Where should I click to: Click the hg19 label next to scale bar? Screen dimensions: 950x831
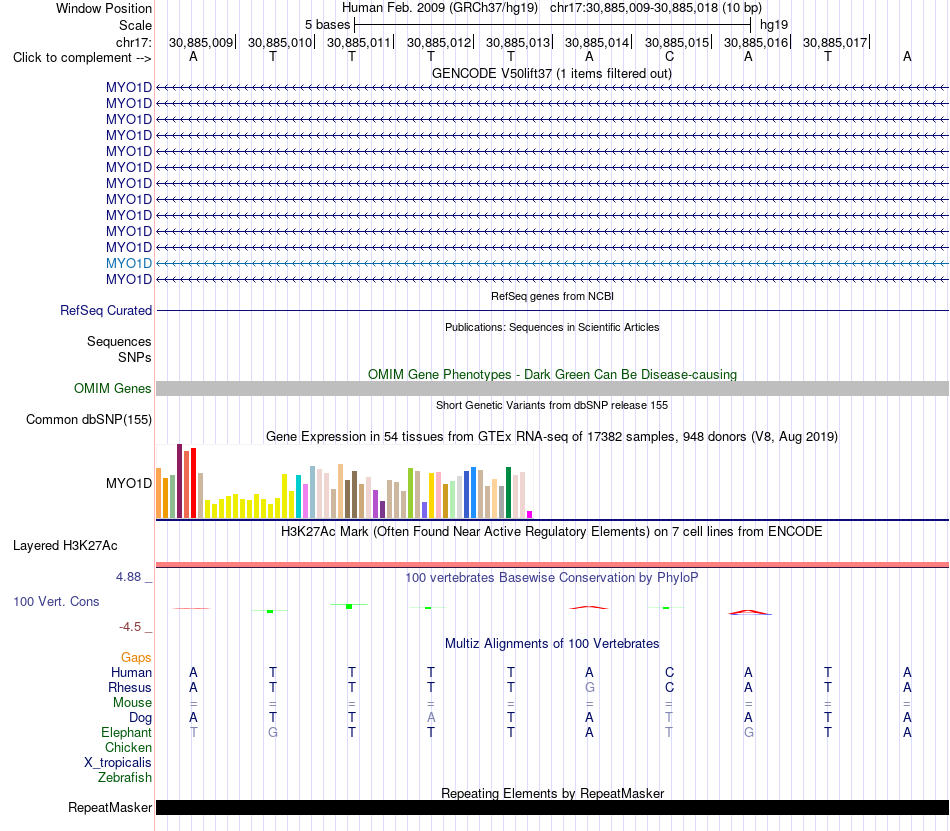[774, 25]
